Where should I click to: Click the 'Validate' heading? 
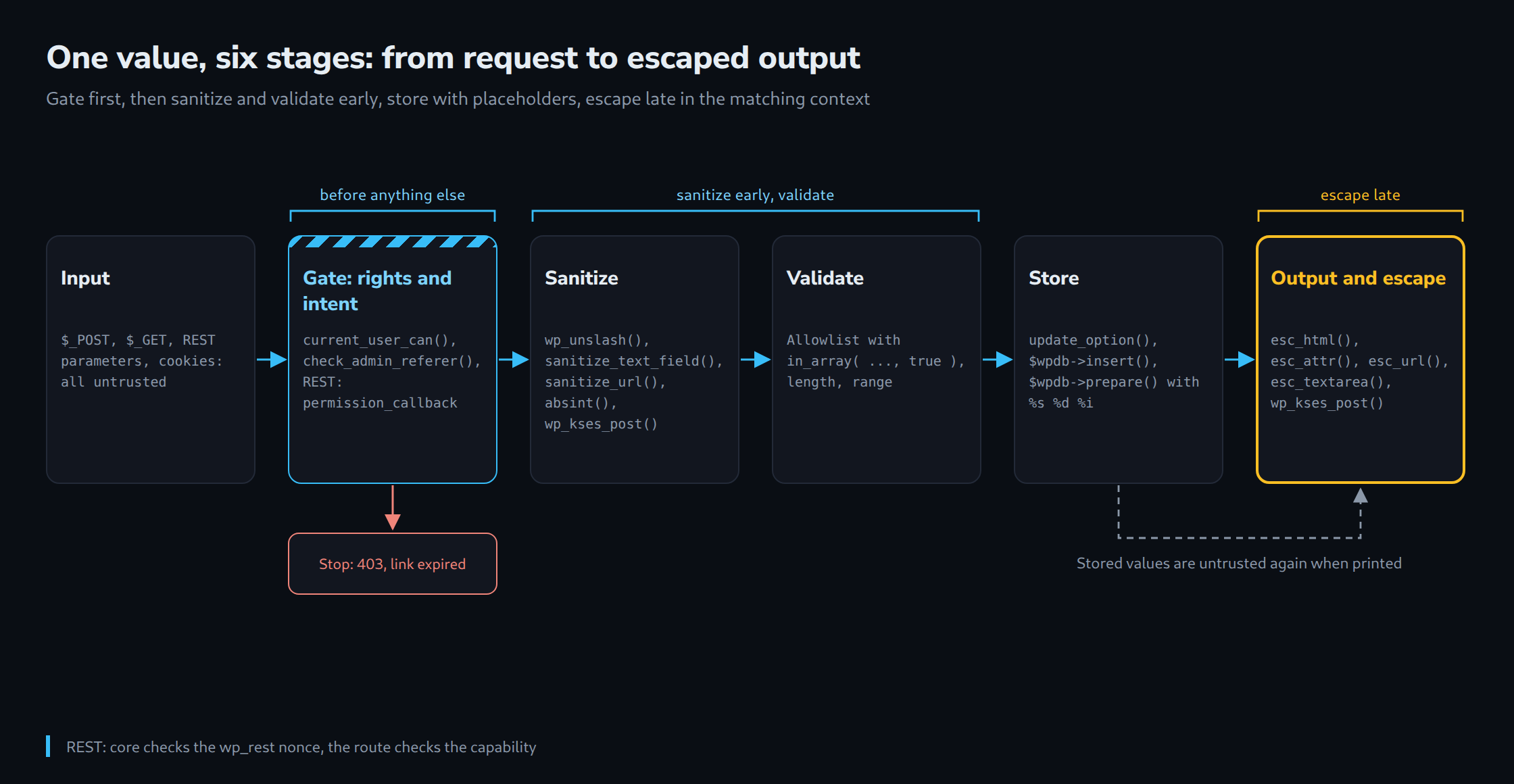[825, 278]
